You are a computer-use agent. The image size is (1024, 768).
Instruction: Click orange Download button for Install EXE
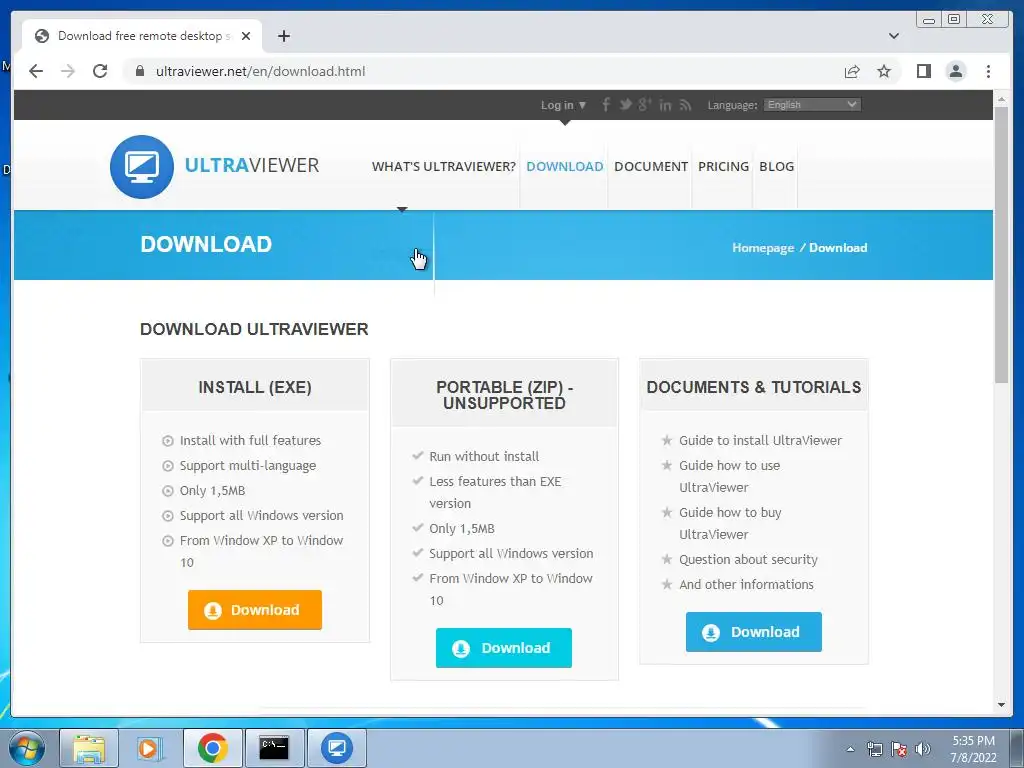coord(255,610)
